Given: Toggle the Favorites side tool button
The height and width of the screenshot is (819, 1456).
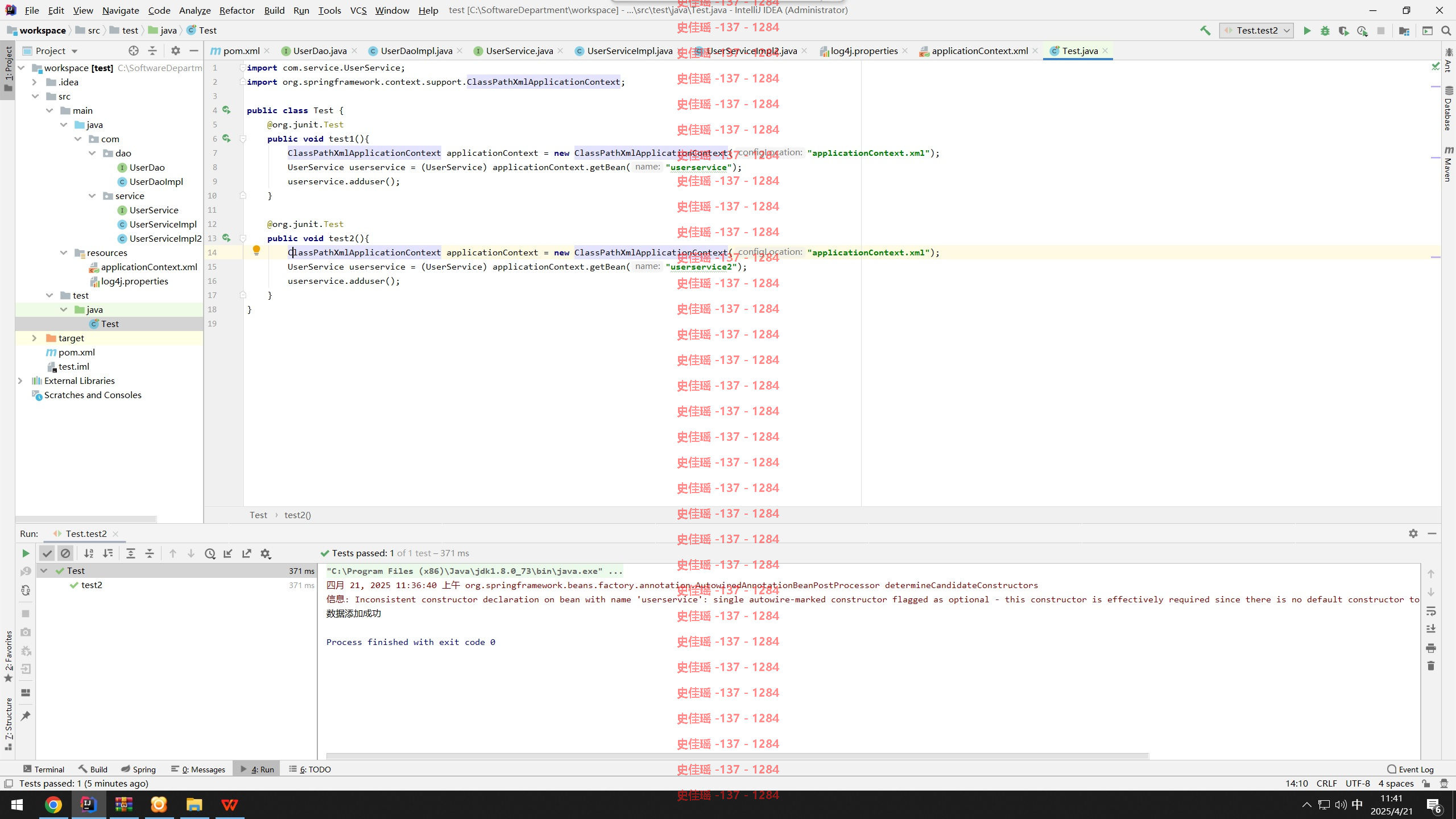Looking at the screenshot, I should (x=8, y=656).
